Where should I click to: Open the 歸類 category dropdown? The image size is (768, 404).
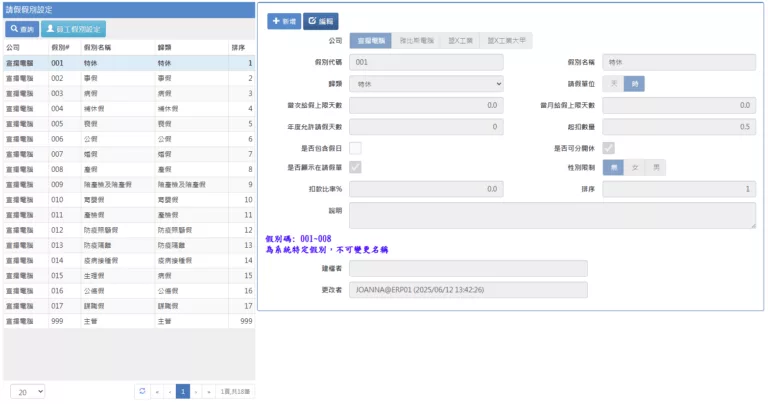426,84
